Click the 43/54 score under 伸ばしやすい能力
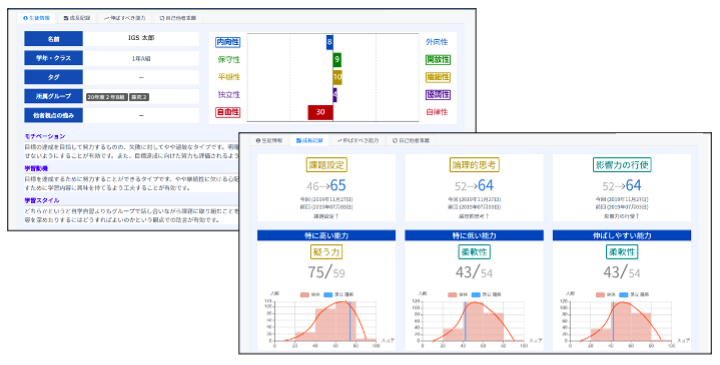This screenshot has height=365, width=720. click(x=622, y=273)
